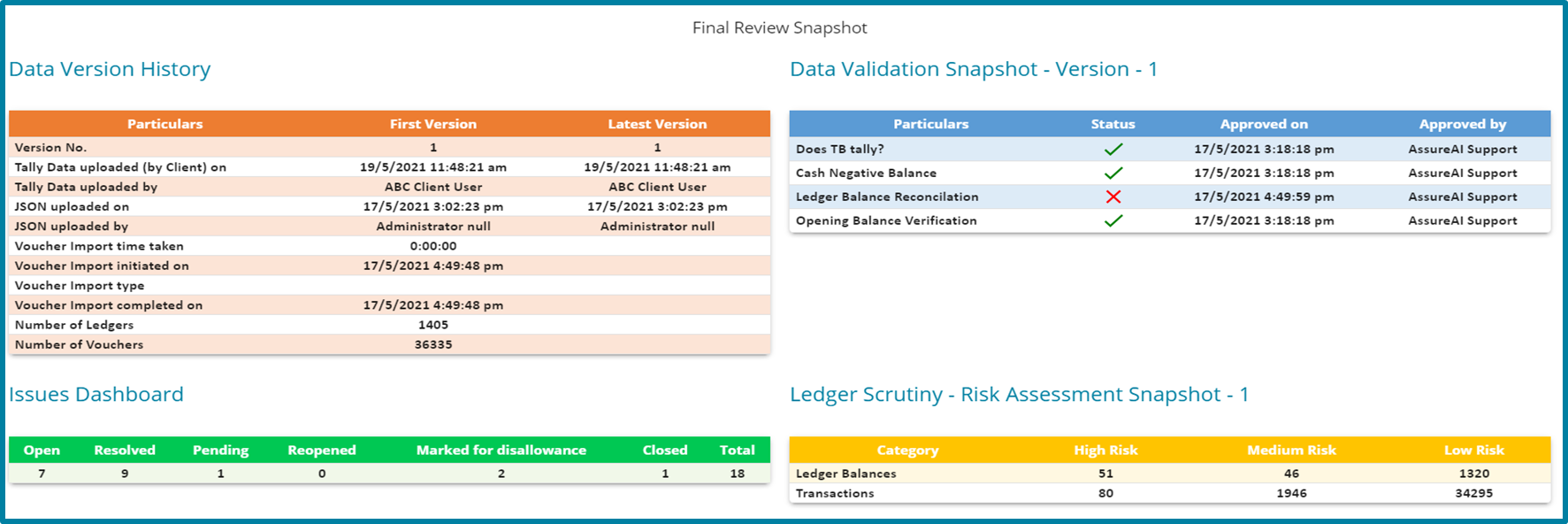Click the Total issues value 18
Viewport: 1568px width, 524px height.
(x=737, y=474)
